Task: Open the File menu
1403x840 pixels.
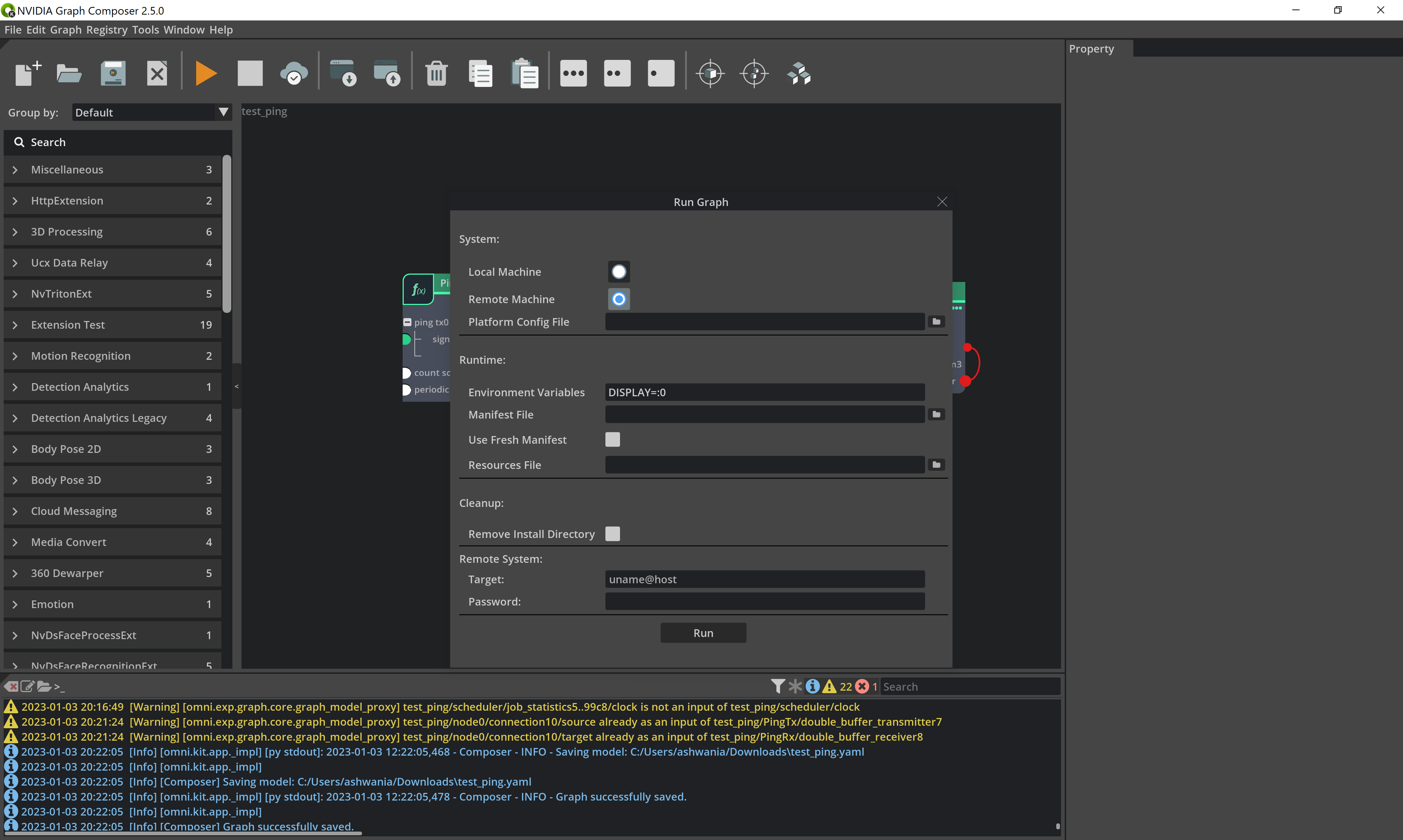Action: tap(12, 30)
